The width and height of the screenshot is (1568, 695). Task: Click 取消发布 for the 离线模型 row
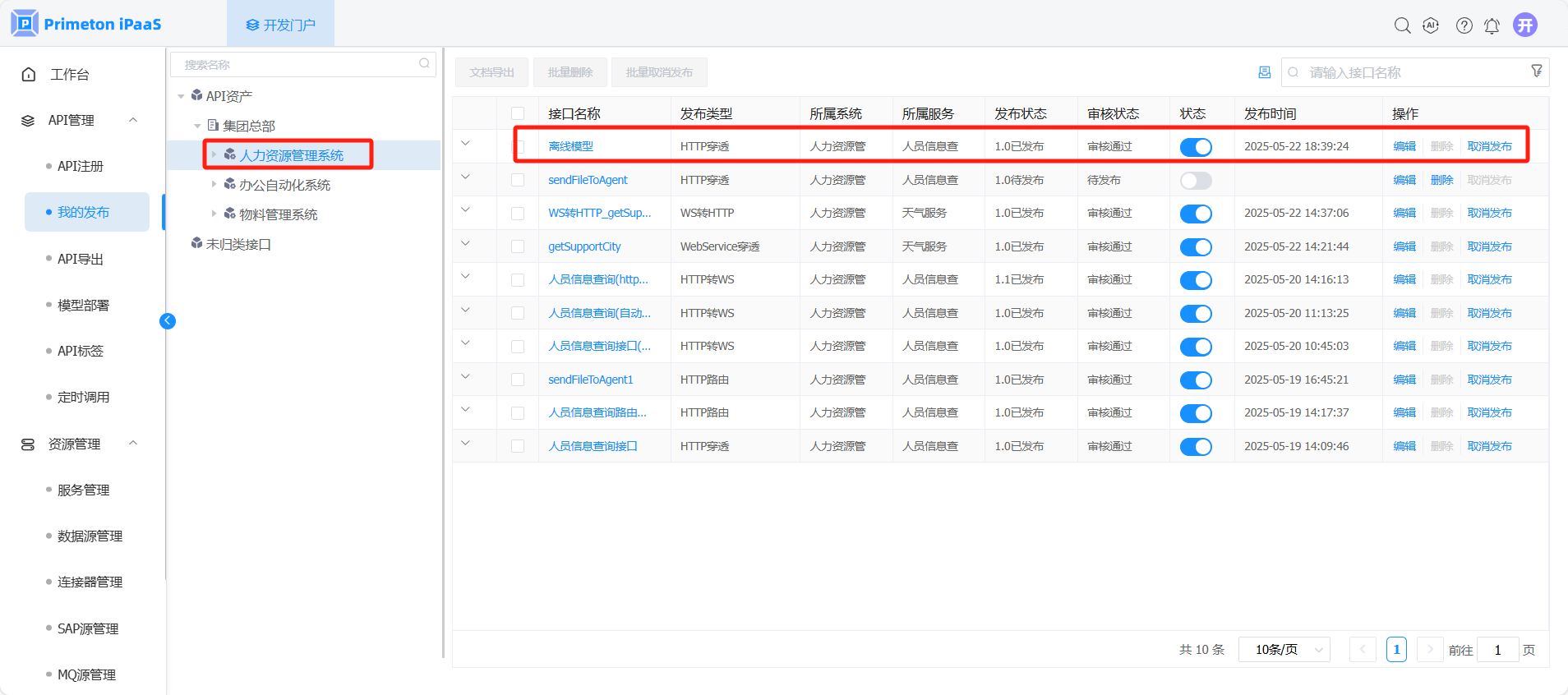point(1489,146)
